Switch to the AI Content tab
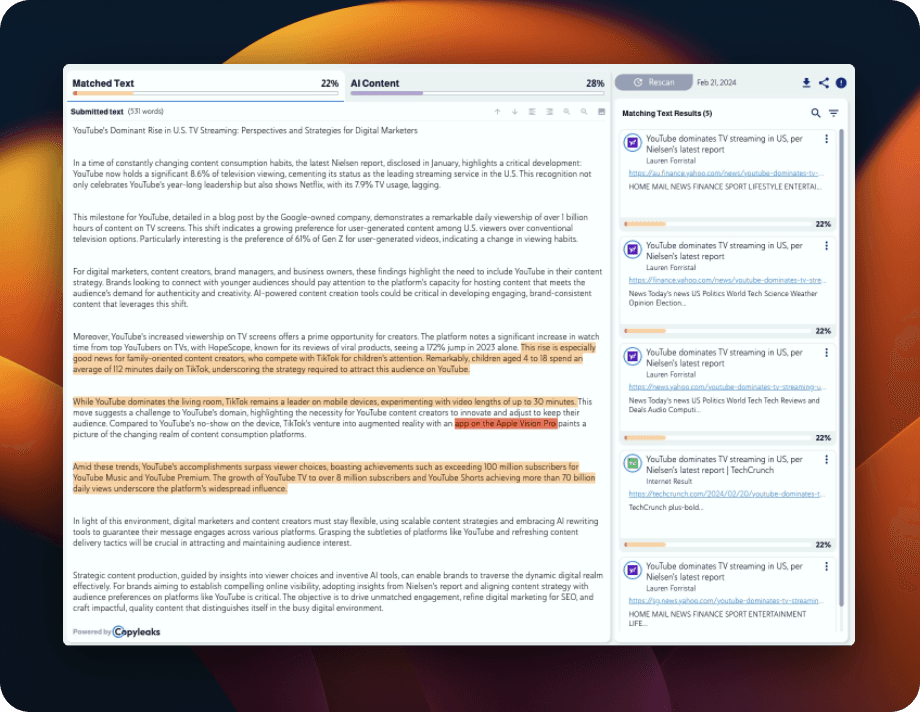The height and width of the screenshot is (712, 920). pyautogui.click(x=375, y=84)
